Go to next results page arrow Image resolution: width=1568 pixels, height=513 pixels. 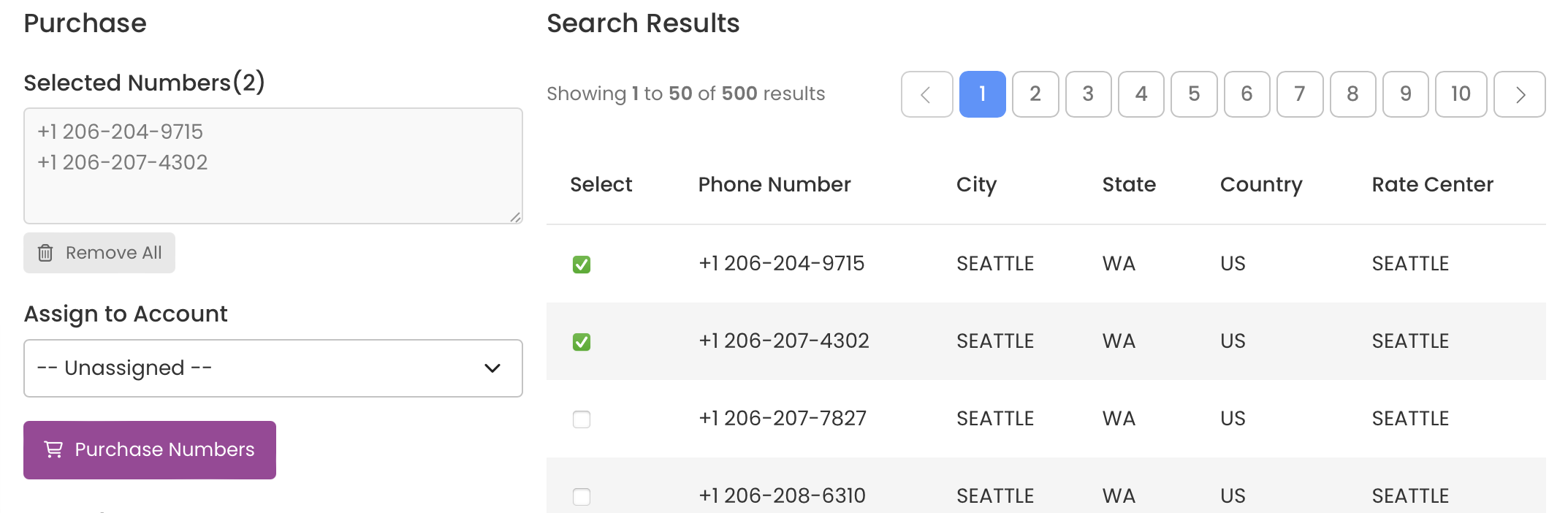(x=1520, y=94)
